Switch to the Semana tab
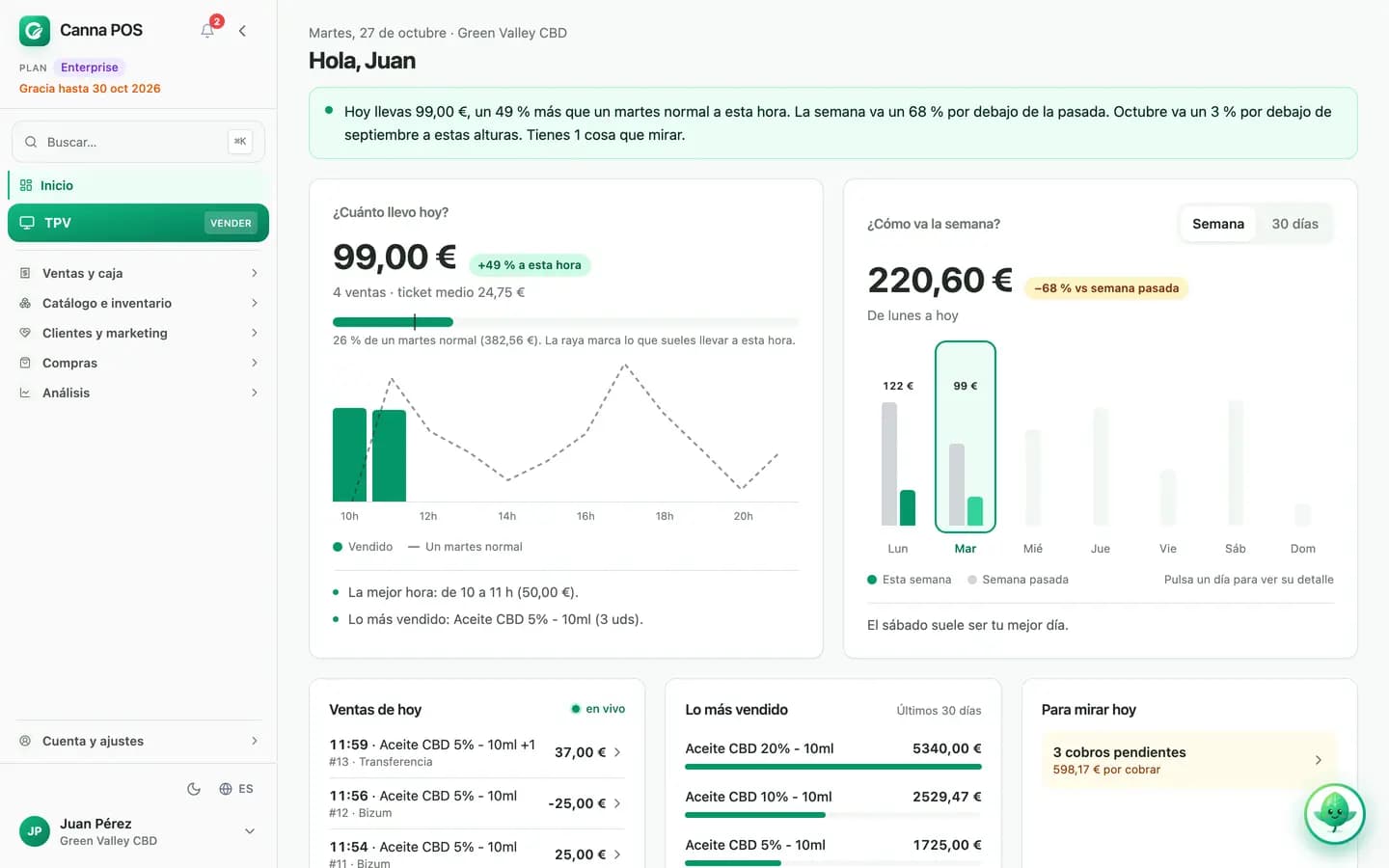The width and height of the screenshot is (1389, 868). (1218, 224)
